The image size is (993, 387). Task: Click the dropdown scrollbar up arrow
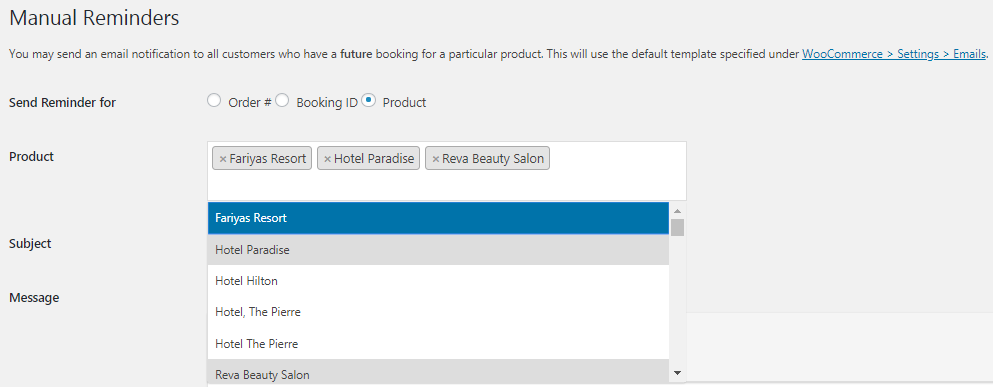point(677,210)
